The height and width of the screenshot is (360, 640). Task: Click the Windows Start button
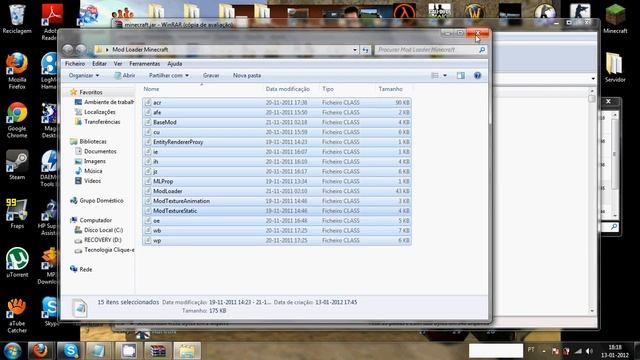[x=13, y=351]
